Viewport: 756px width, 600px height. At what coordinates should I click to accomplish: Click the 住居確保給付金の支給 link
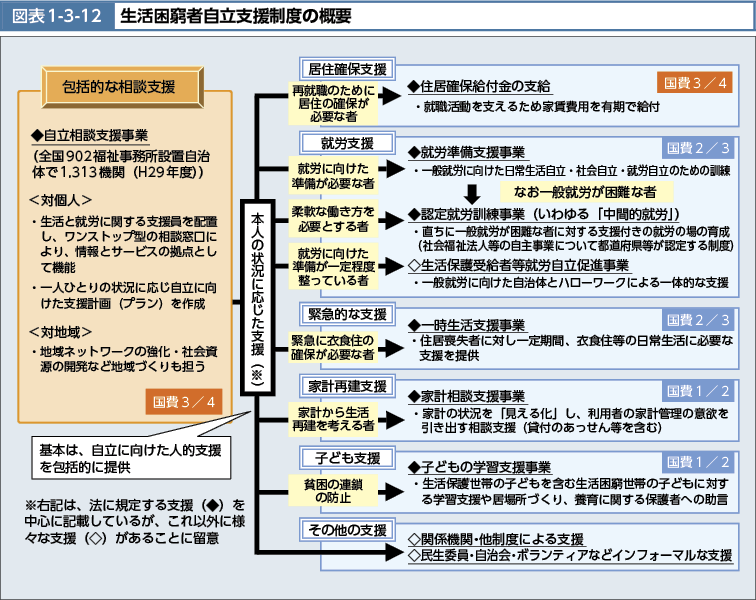click(480, 87)
